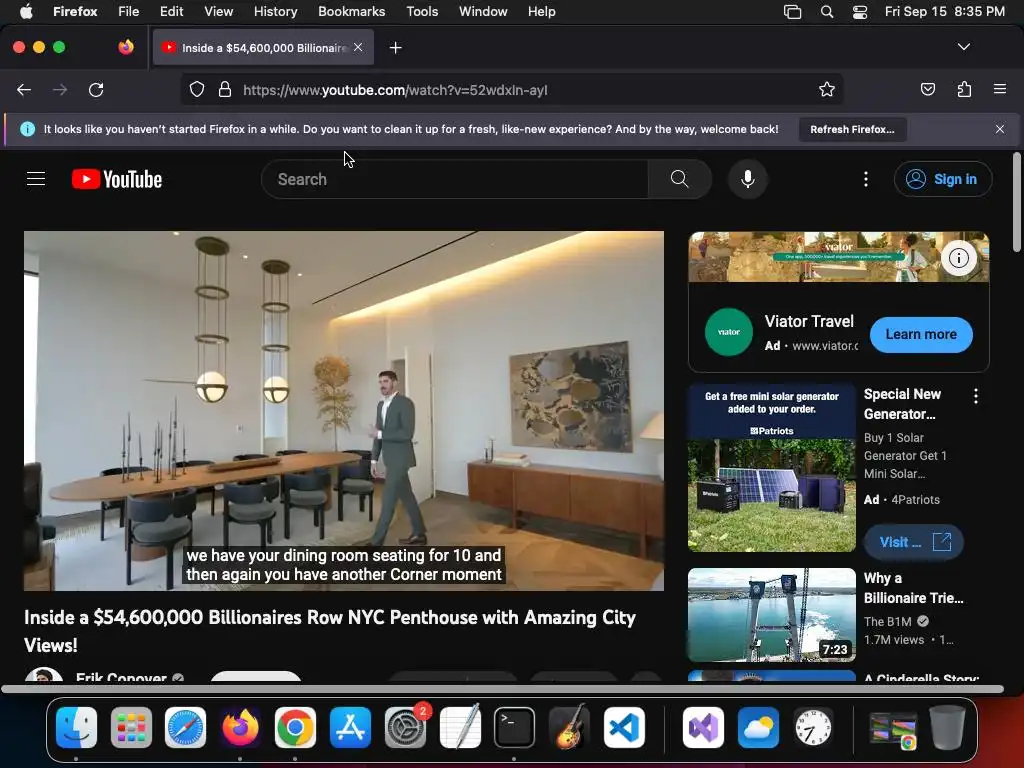Screen dimensions: 1024x768
Task: Open Firefox application menu
Action: pos(1000,89)
